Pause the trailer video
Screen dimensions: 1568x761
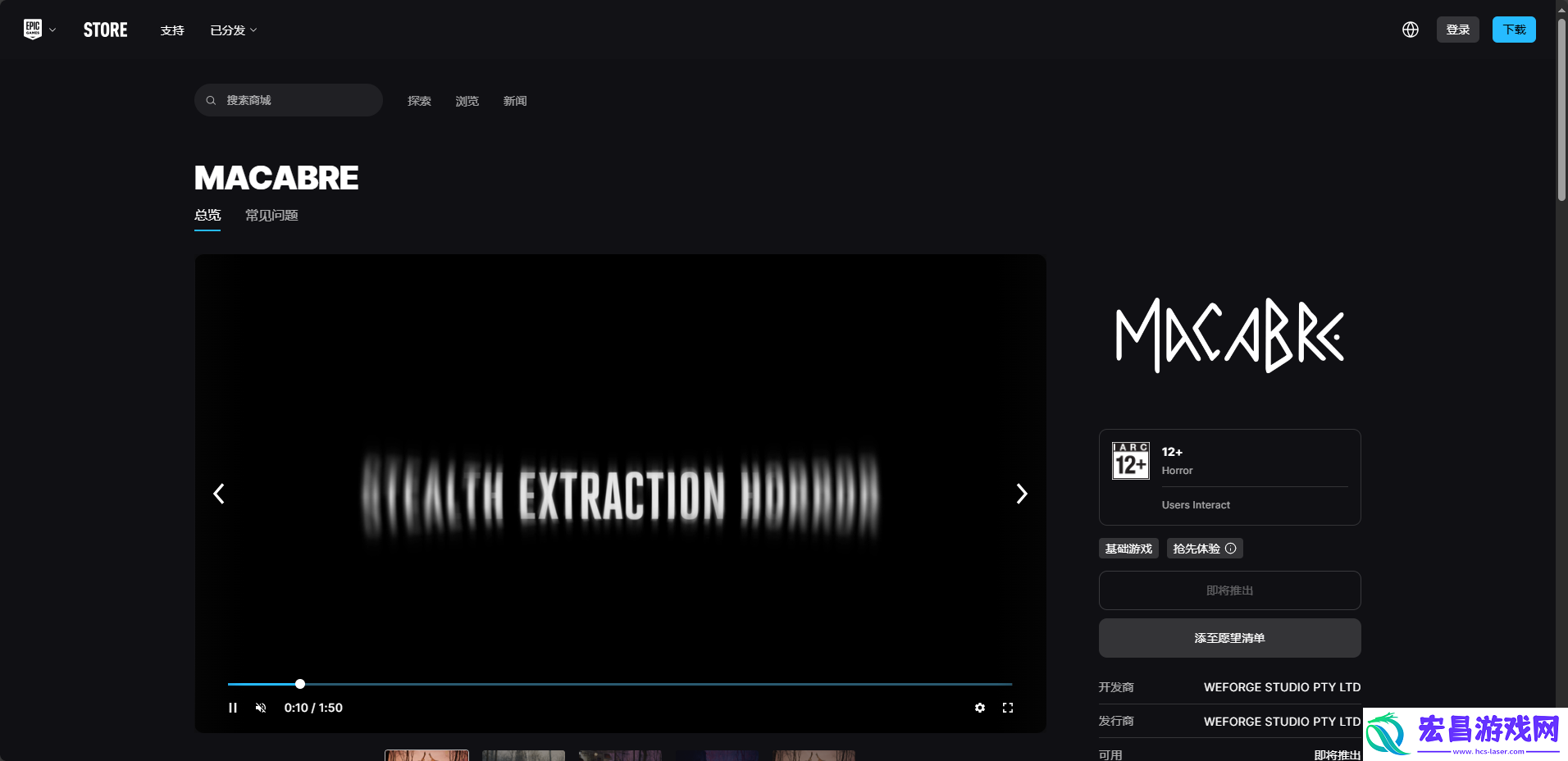pos(233,708)
